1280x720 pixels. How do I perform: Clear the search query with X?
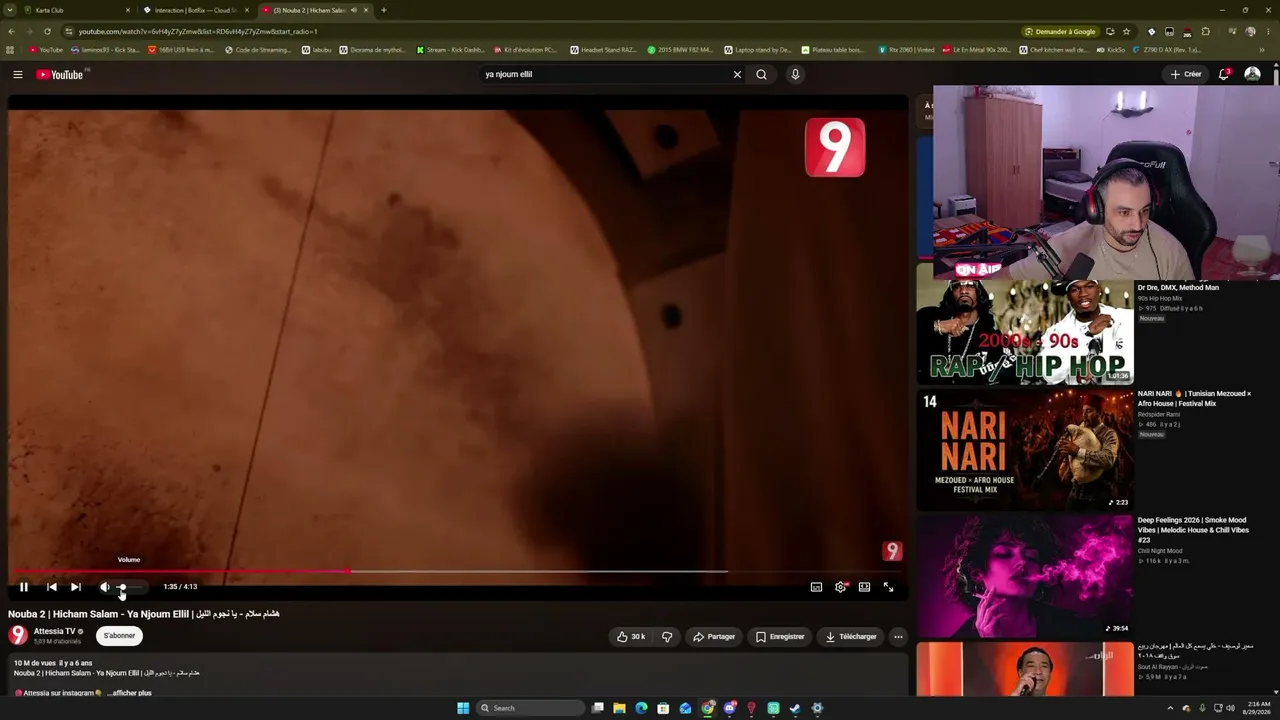click(737, 74)
